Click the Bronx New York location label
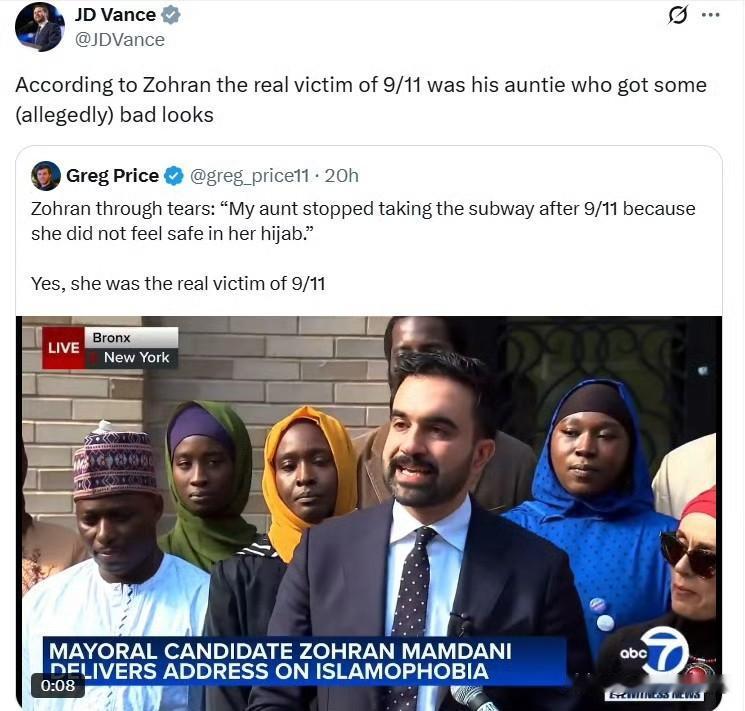This screenshot has width=745, height=711. (132, 347)
